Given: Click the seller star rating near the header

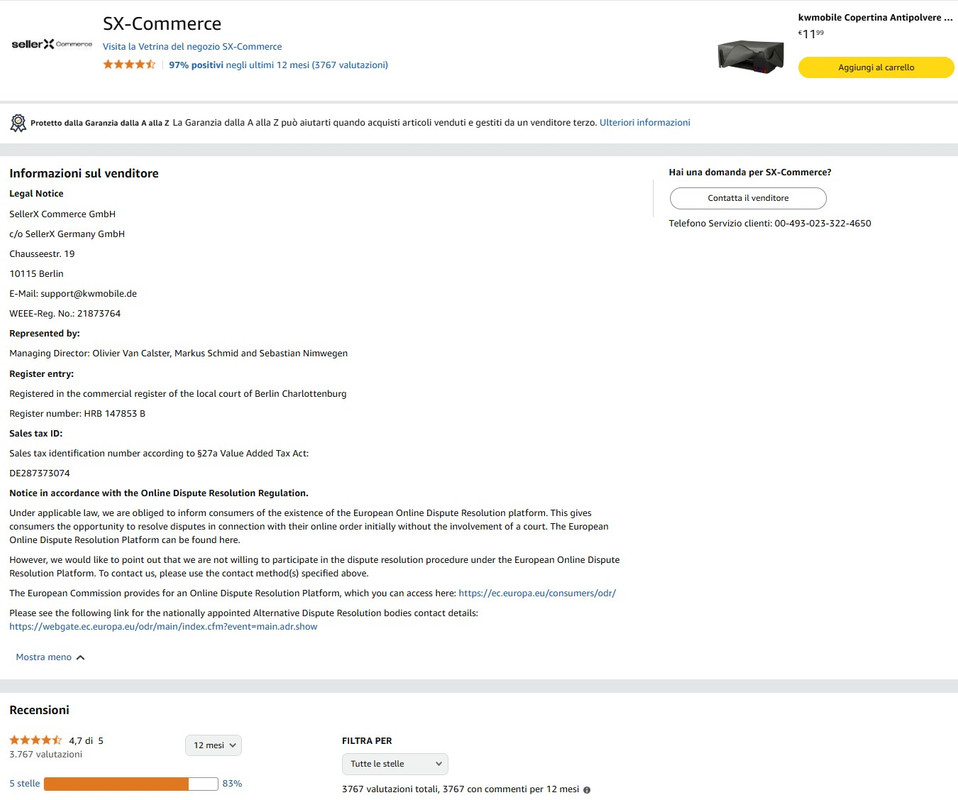Looking at the screenshot, I should tap(129, 64).
